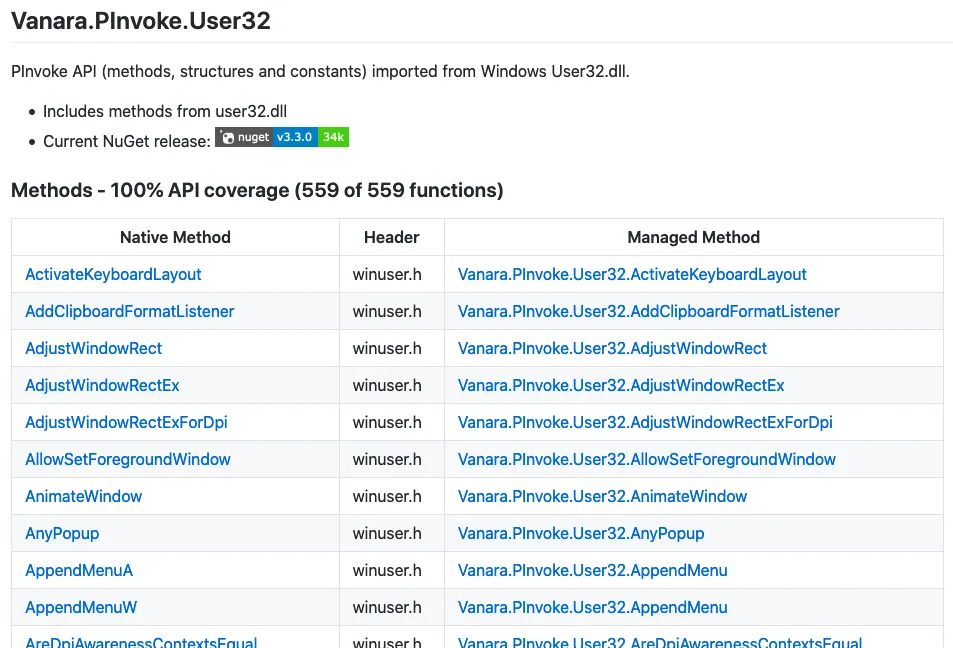Open Vanara.PInvoke.User32.AllowSetForegroundWindow managed method link
Viewport: 953px width, 648px height.
coord(646,459)
